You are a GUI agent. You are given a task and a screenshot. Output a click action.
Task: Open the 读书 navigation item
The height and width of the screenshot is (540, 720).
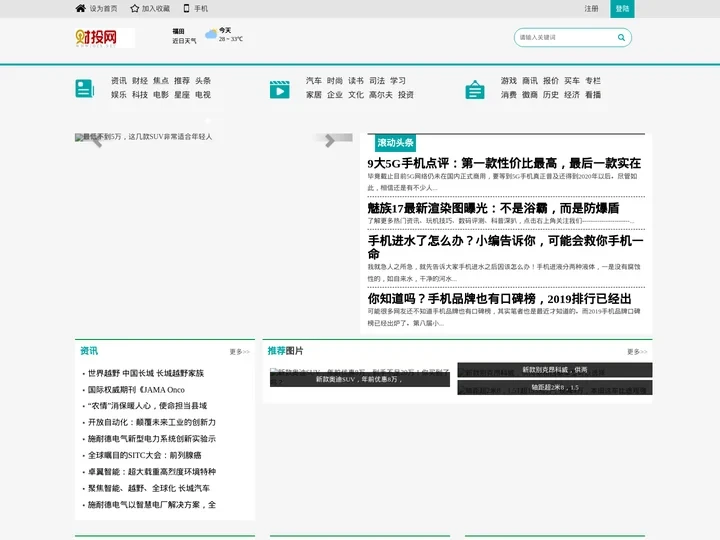356,81
